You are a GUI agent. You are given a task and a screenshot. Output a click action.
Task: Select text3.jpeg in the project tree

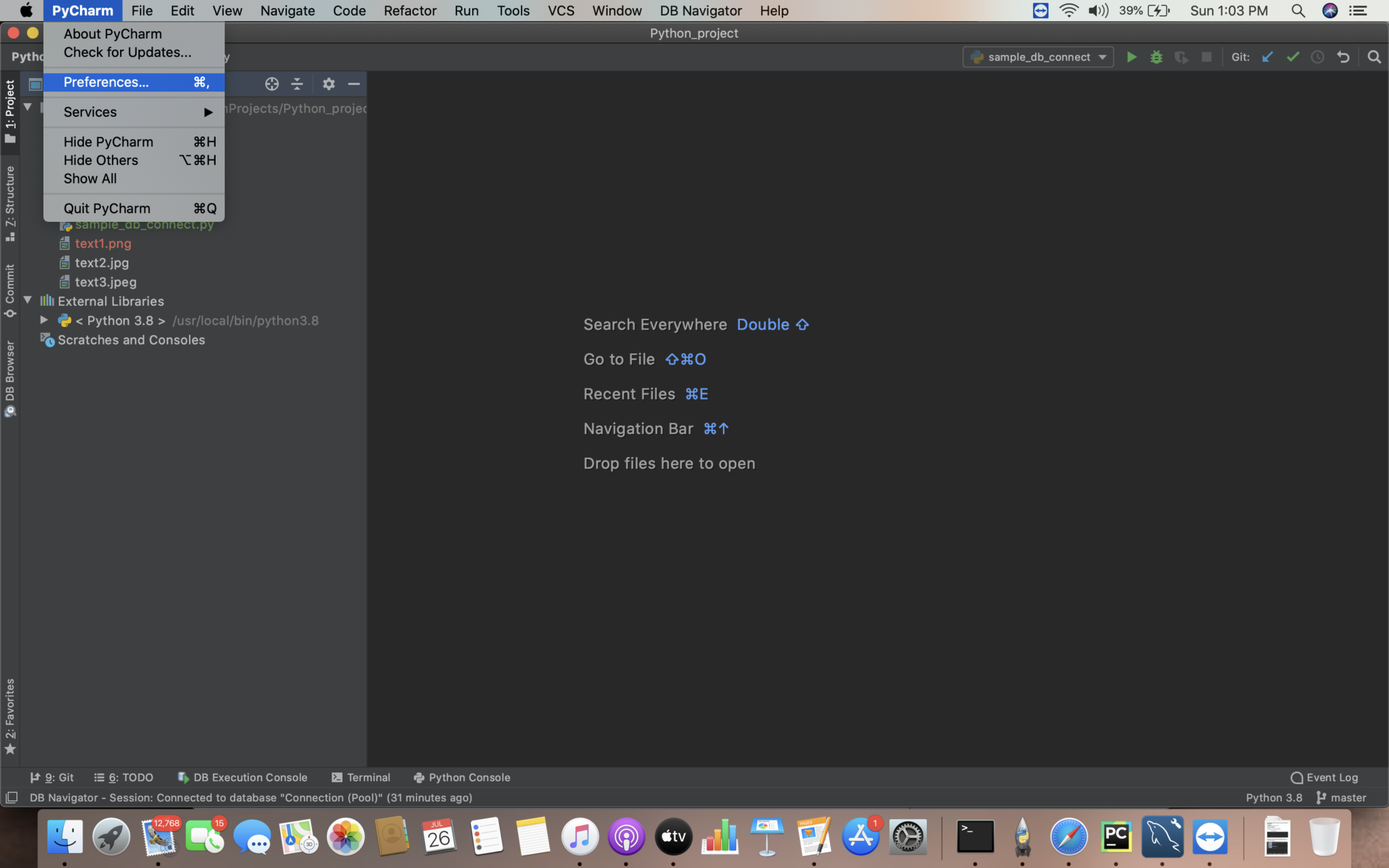(x=106, y=281)
